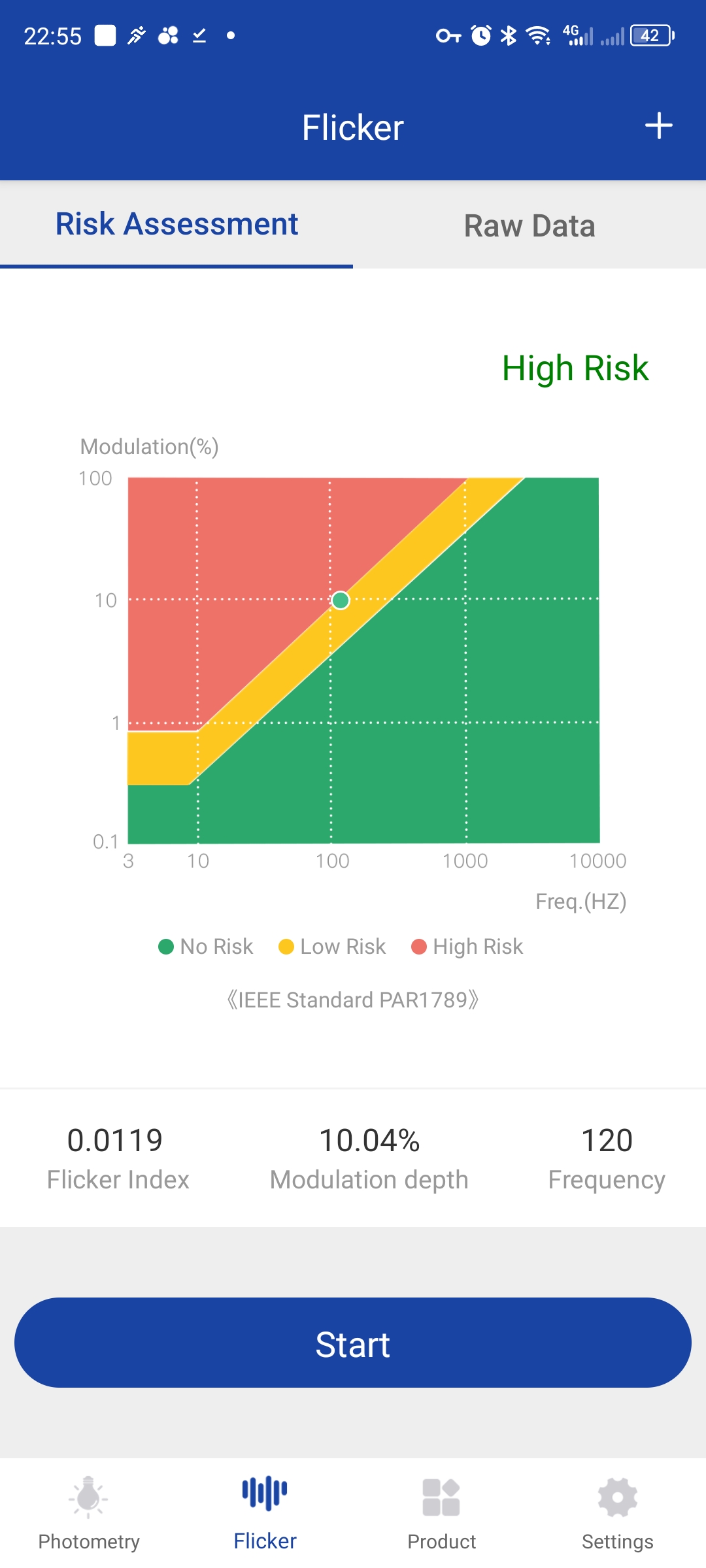The height and width of the screenshot is (1568, 706).
Task: Open the Photometry bulb icon
Action: click(88, 1496)
